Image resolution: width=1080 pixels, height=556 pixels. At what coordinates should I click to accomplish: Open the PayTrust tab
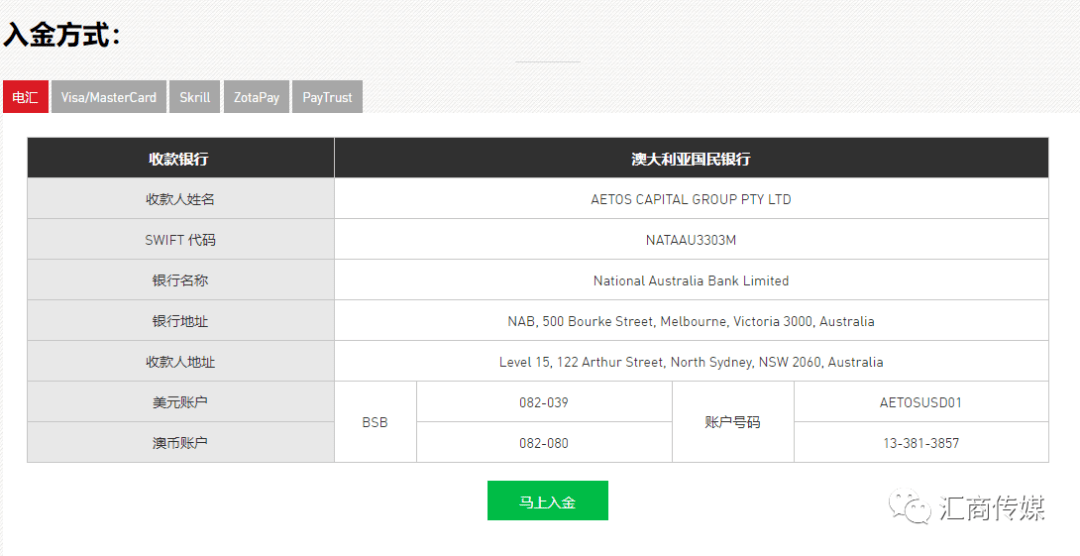[x=327, y=96]
